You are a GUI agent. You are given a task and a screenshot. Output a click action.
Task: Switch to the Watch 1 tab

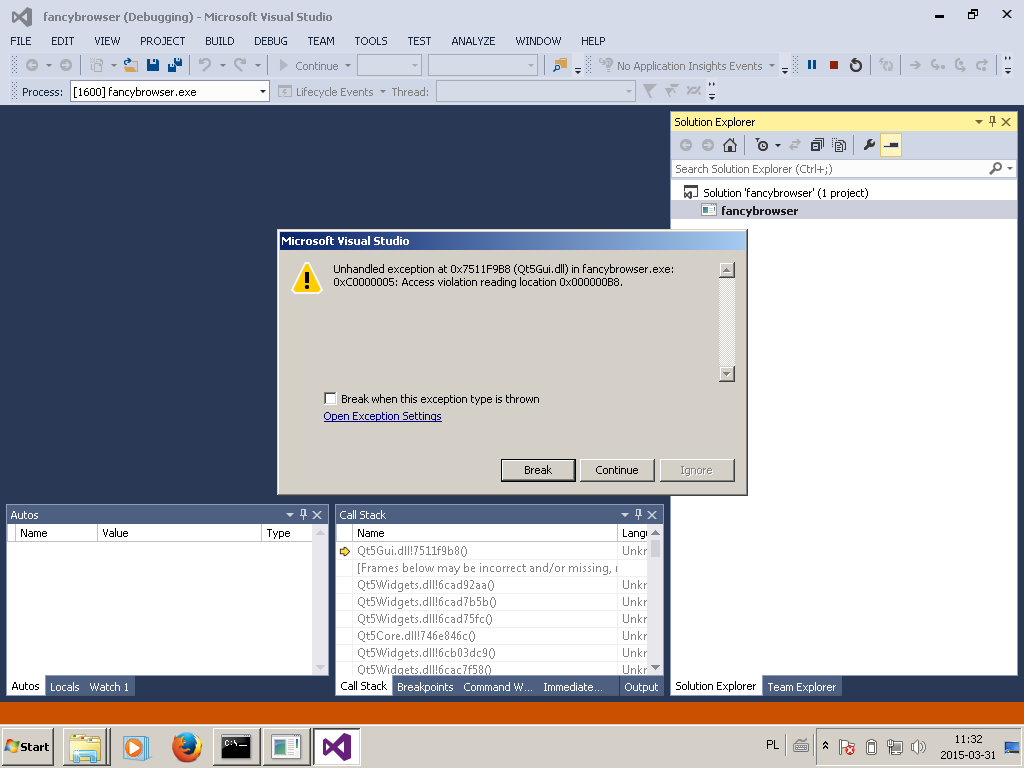coord(109,686)
